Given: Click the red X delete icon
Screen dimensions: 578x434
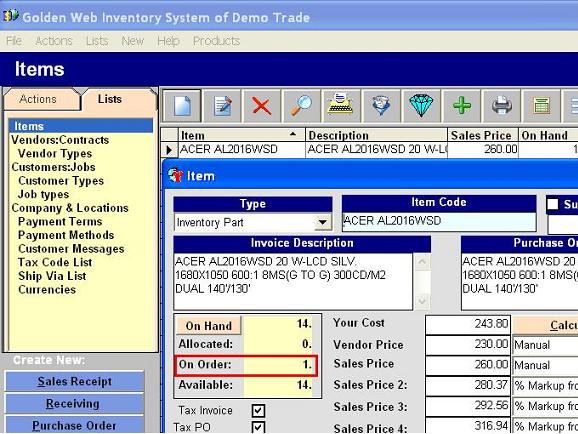Looking at the screenshot, I should coord(262,105).
